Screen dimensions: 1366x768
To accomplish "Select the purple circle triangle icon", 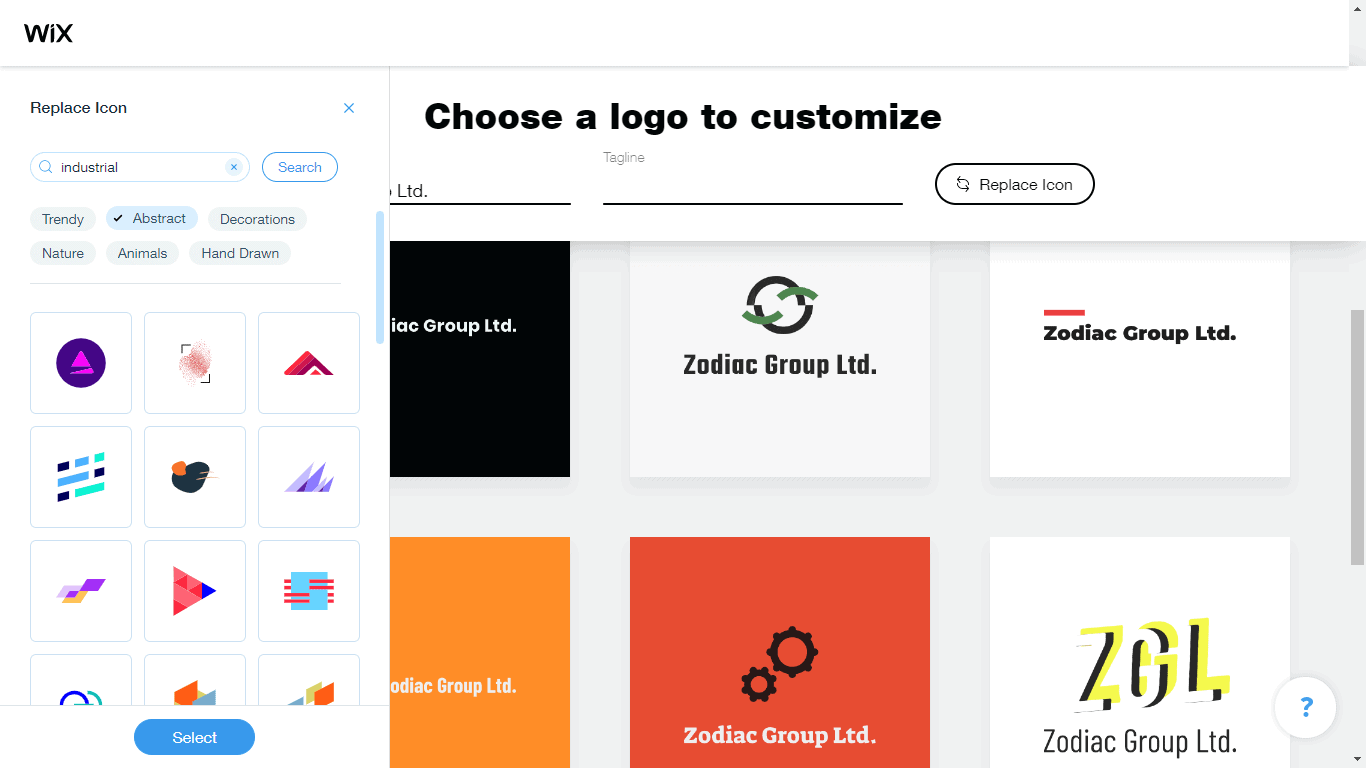I will pos(81,363).
